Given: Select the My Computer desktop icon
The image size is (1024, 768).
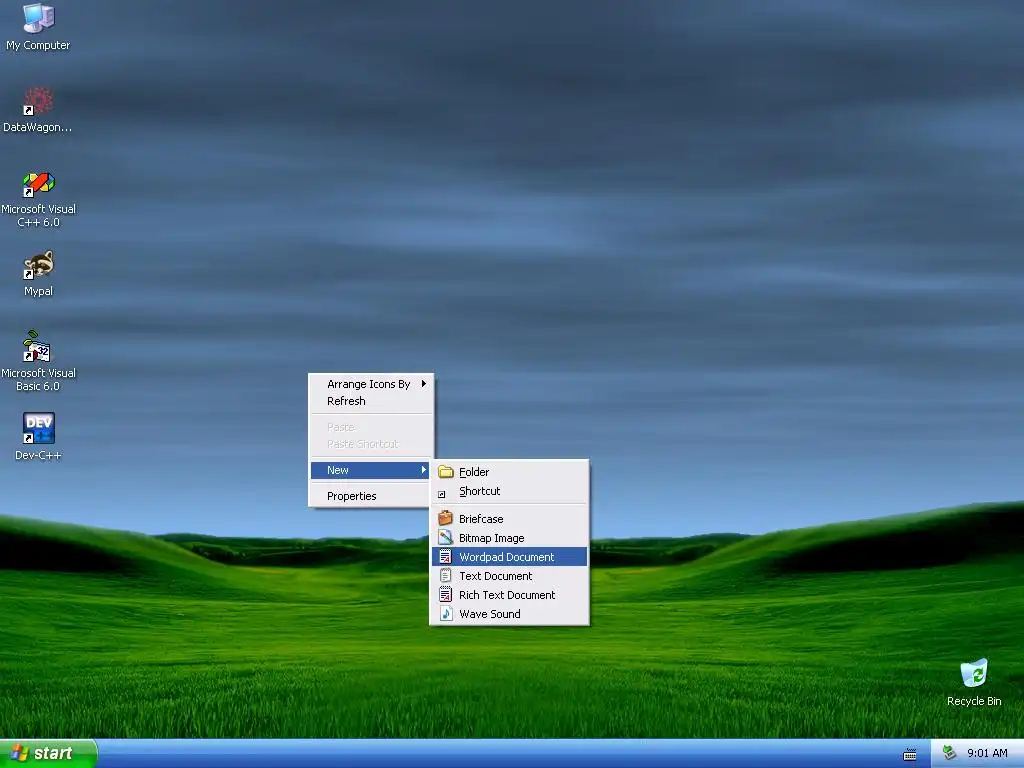Looking at the screenshot, I should [x=38, y=27].
